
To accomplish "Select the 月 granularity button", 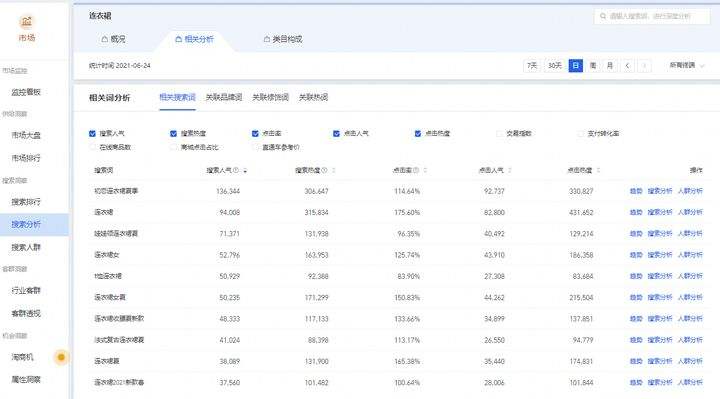I will (610, 66).
